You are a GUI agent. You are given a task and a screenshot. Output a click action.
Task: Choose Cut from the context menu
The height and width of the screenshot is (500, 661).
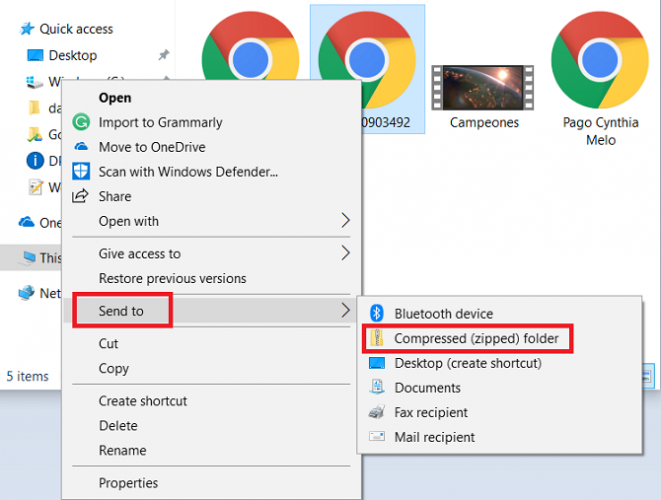point(211,343)
